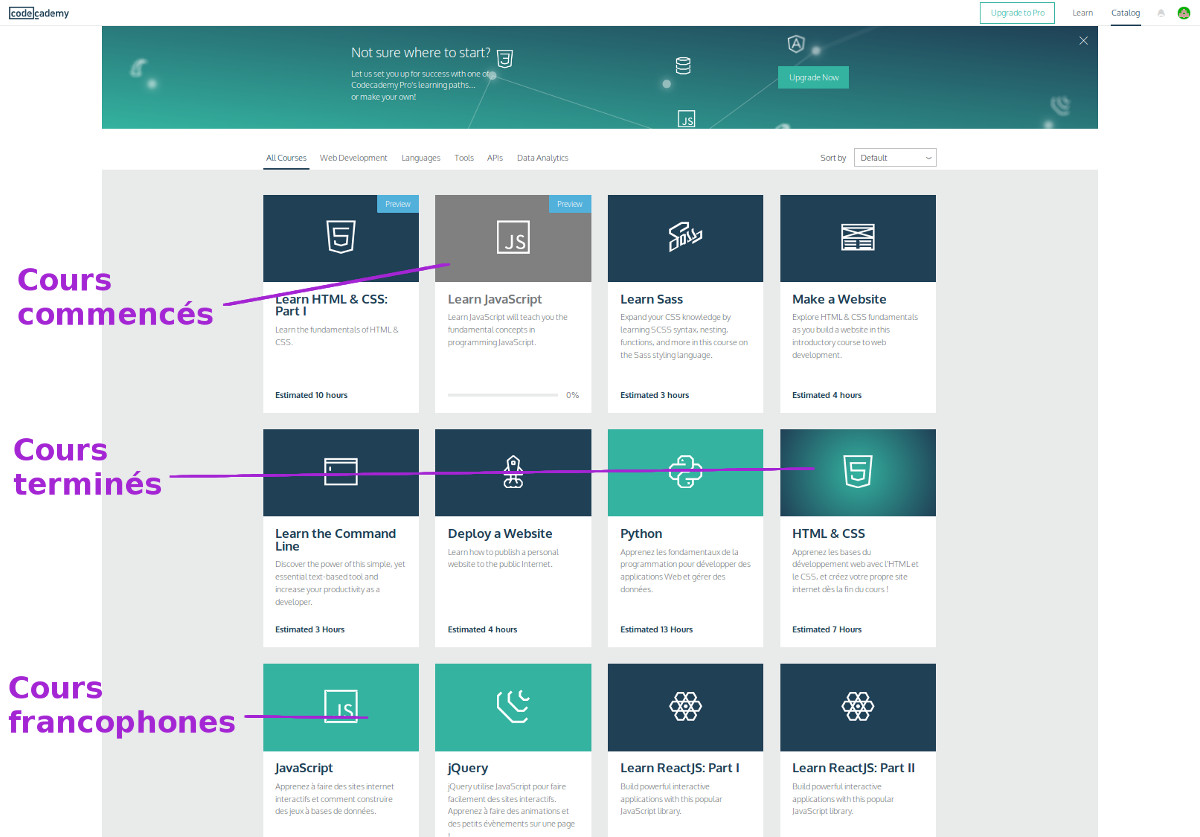Click the terminal icon on Learn the Command Line
This screenshot has width=1200, height=837.
pyautogui.click(x=340, y=472)
